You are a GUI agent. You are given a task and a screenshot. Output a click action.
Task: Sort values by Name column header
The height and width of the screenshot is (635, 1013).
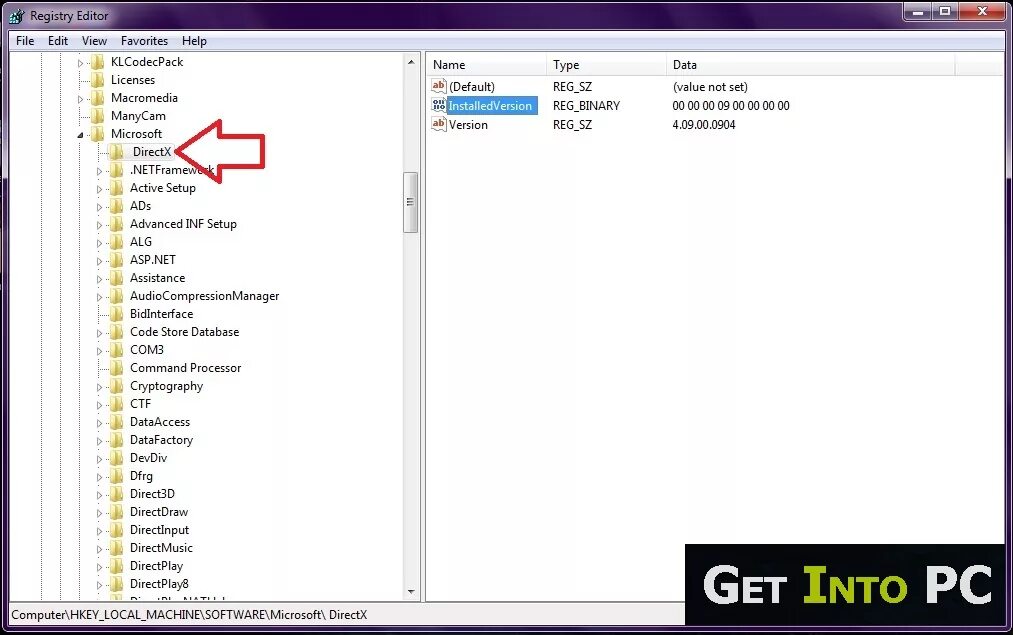(x=486, y=65)
